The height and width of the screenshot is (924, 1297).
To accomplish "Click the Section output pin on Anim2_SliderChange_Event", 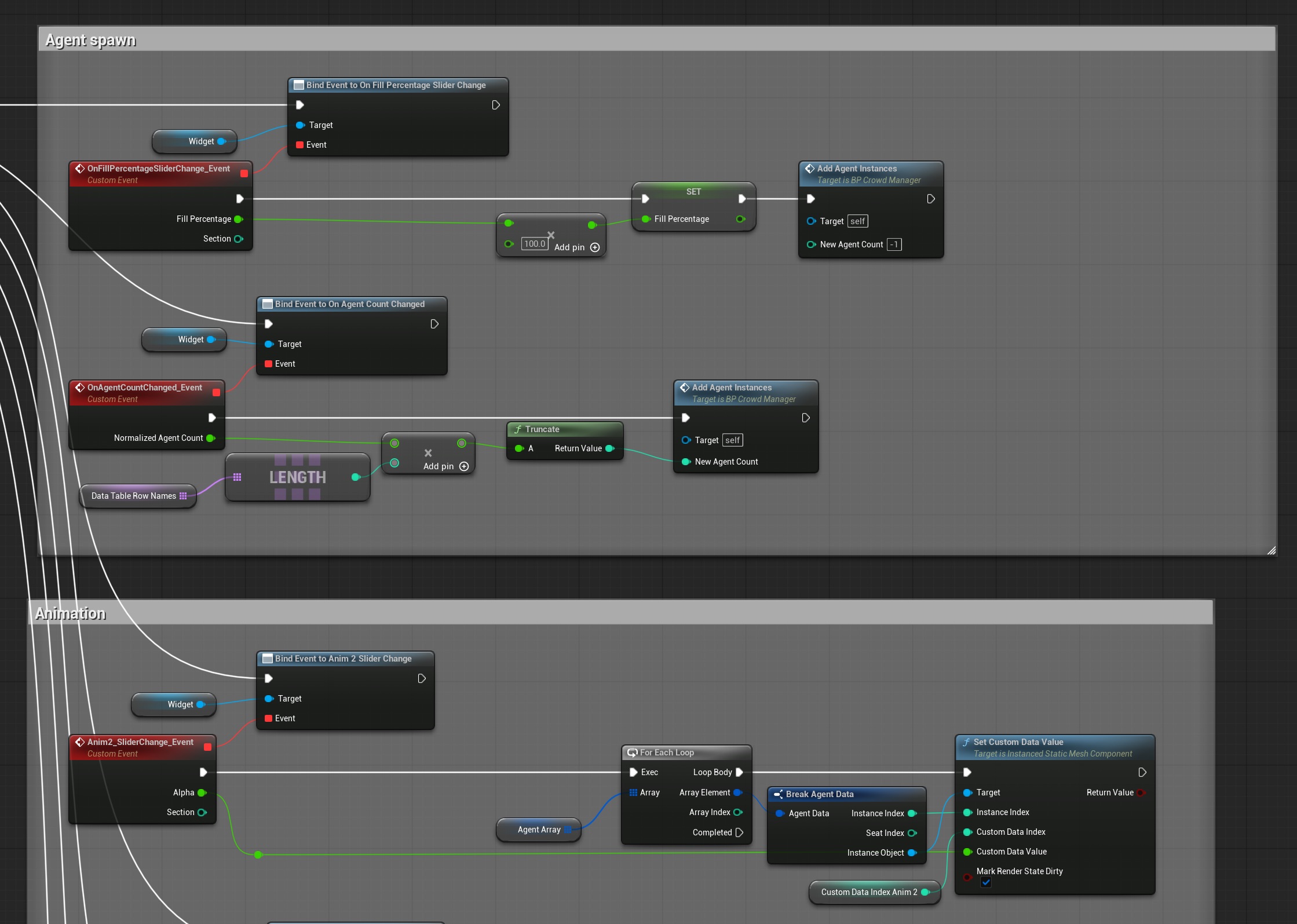I will tap(202, 812).
